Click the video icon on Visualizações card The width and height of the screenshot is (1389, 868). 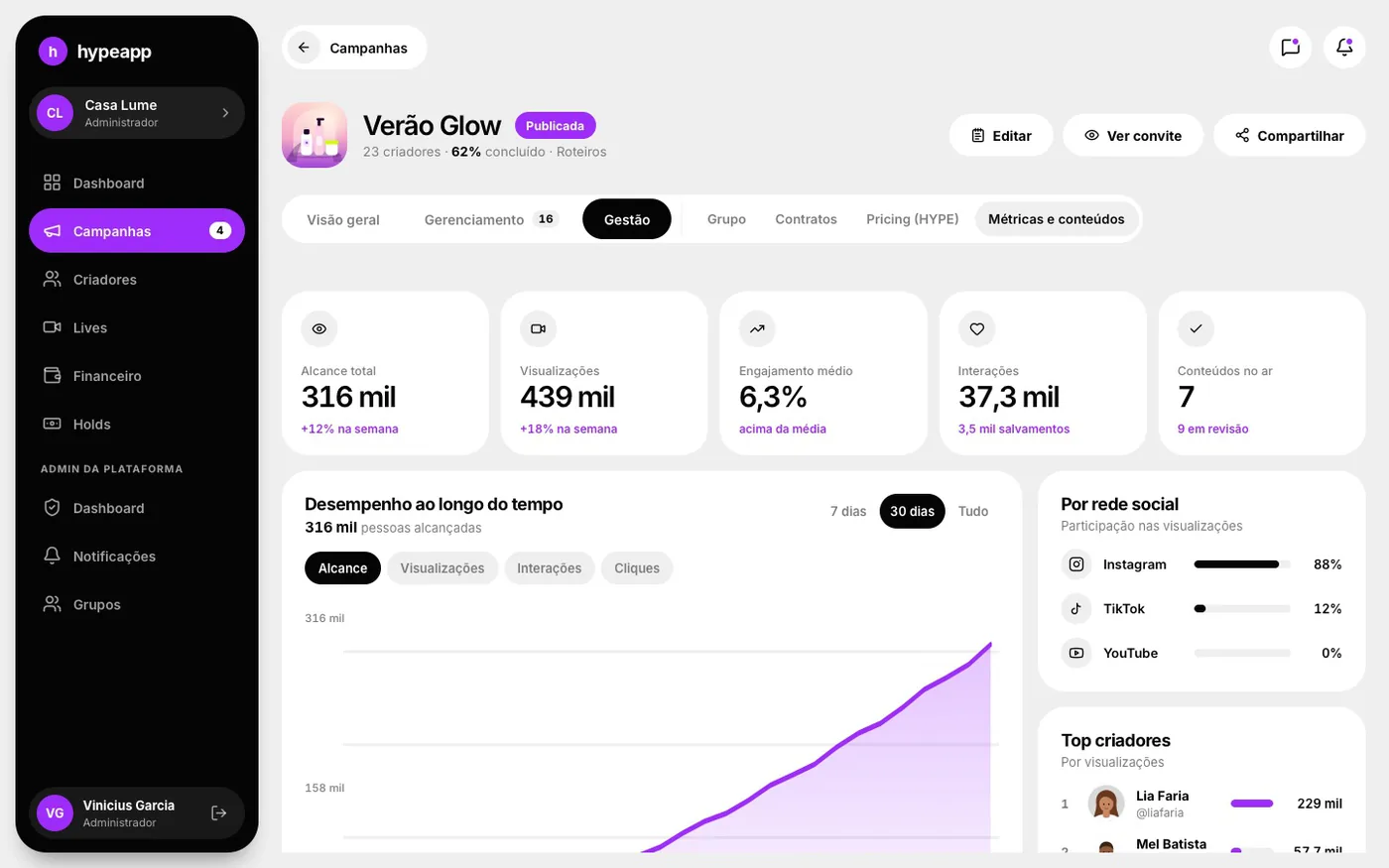click(538, 328)
